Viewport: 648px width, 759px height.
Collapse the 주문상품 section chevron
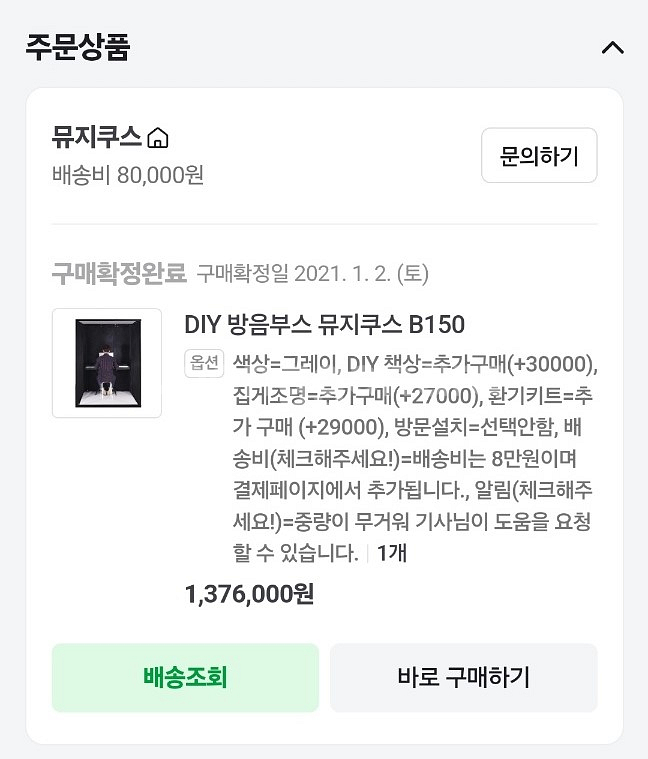(x=612, y=47)
